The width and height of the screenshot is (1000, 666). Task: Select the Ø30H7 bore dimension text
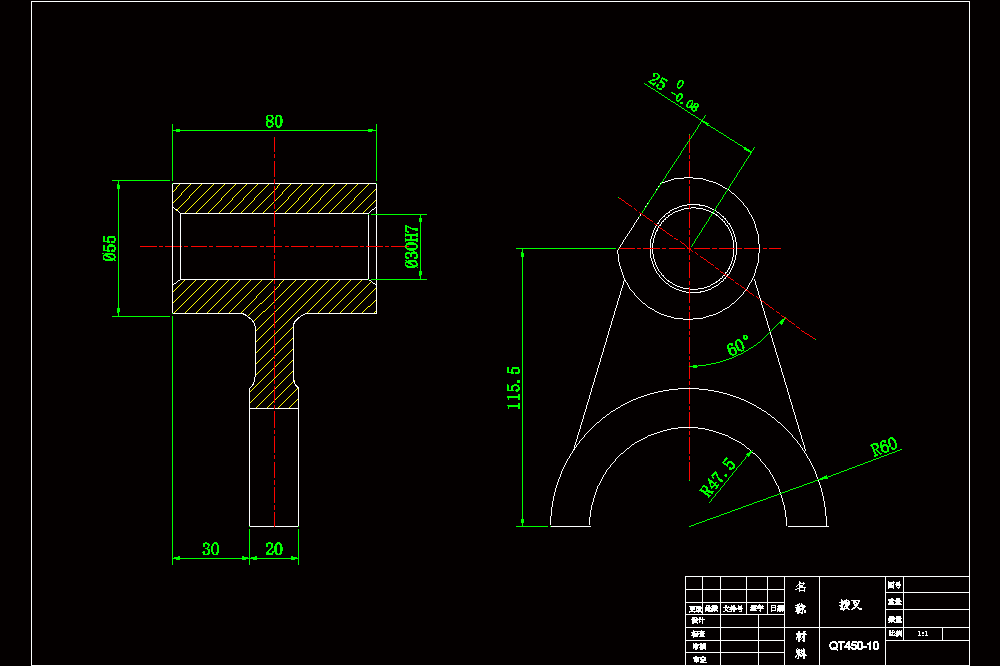click(412, 246)
